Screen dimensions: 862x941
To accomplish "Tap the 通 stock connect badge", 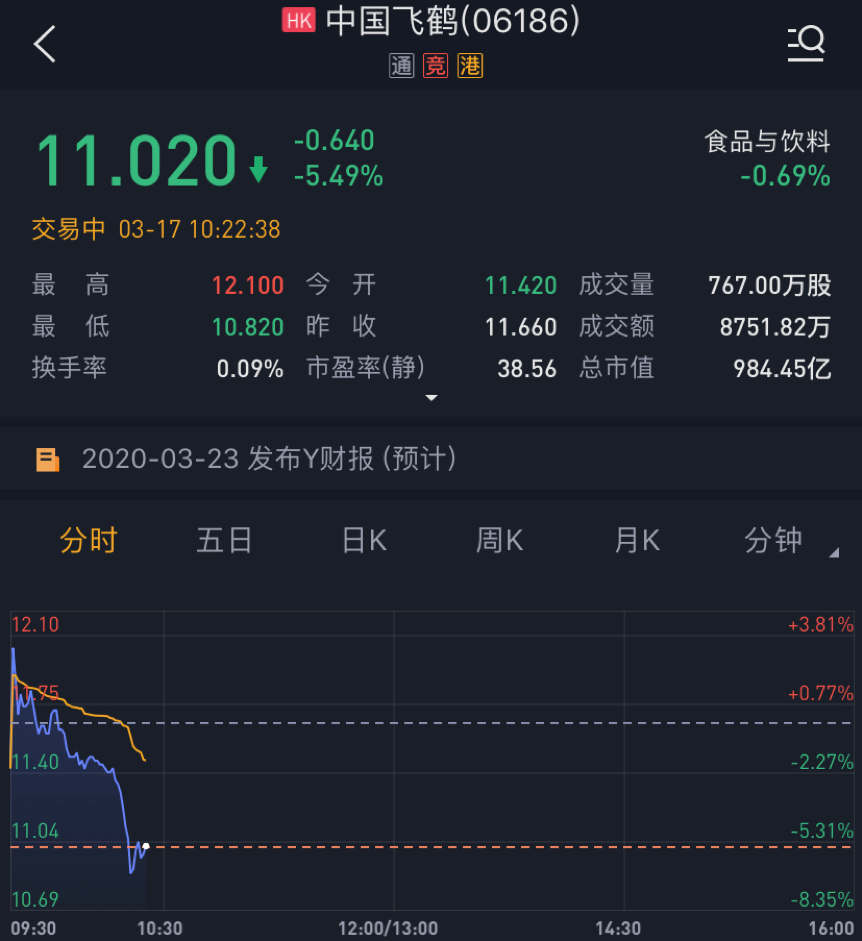I will pyautogui.click(x=401, y=66).
